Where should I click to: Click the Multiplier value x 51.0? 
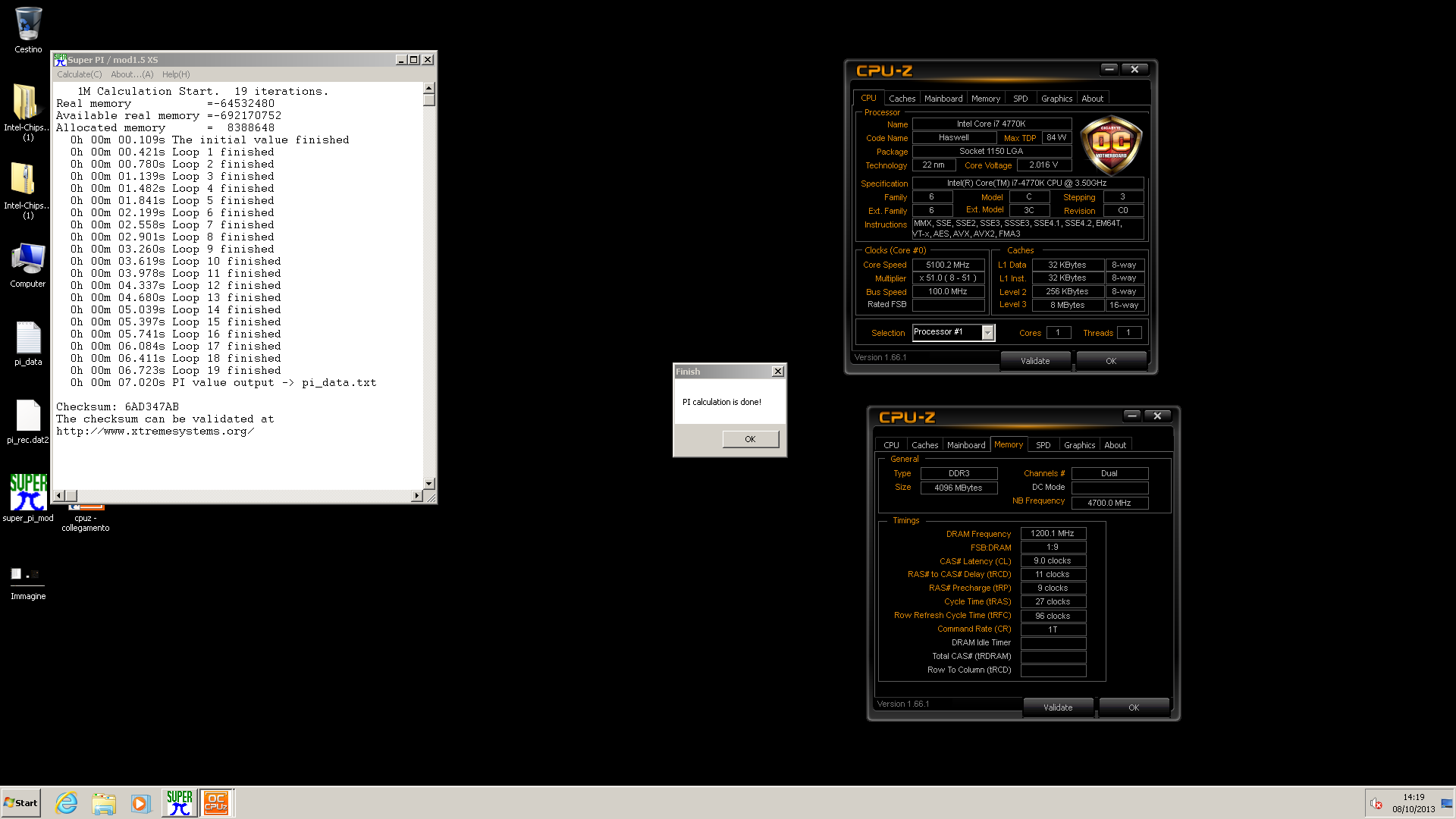click(x=948, y=278)
